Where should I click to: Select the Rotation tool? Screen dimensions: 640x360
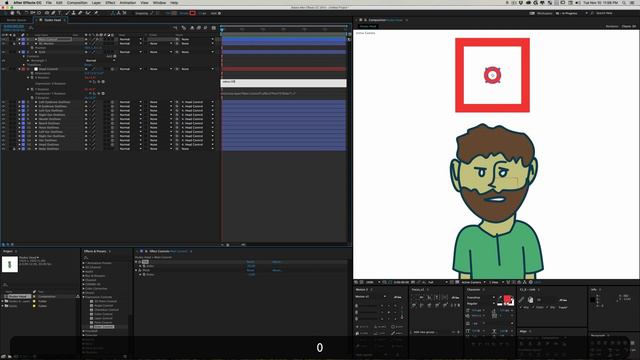(26, 13)
